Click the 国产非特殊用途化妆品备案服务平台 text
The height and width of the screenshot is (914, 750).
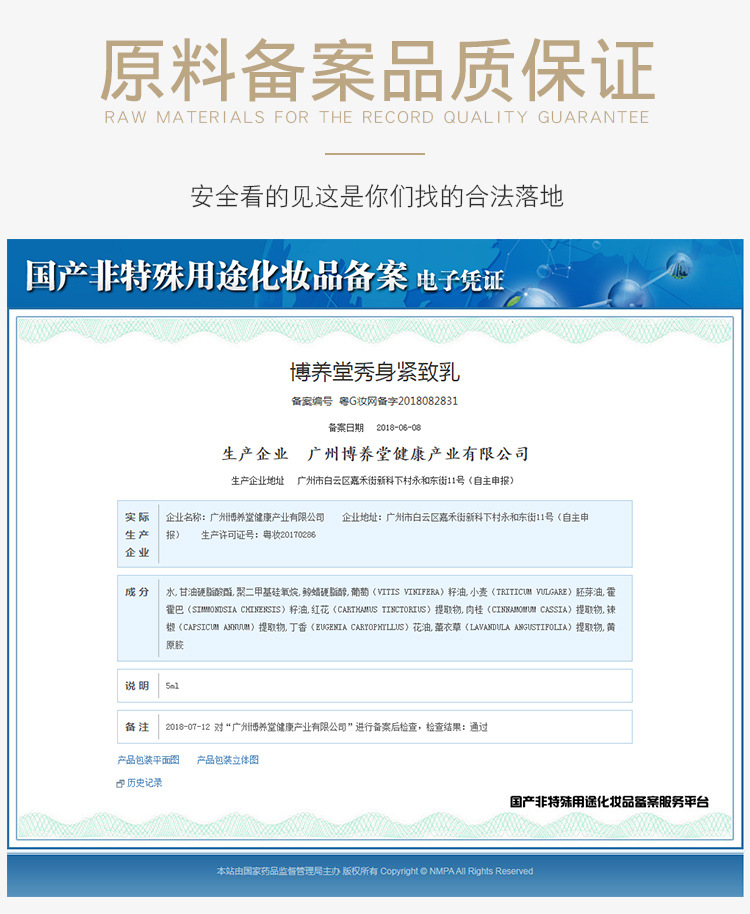click(x=609, y=801)
